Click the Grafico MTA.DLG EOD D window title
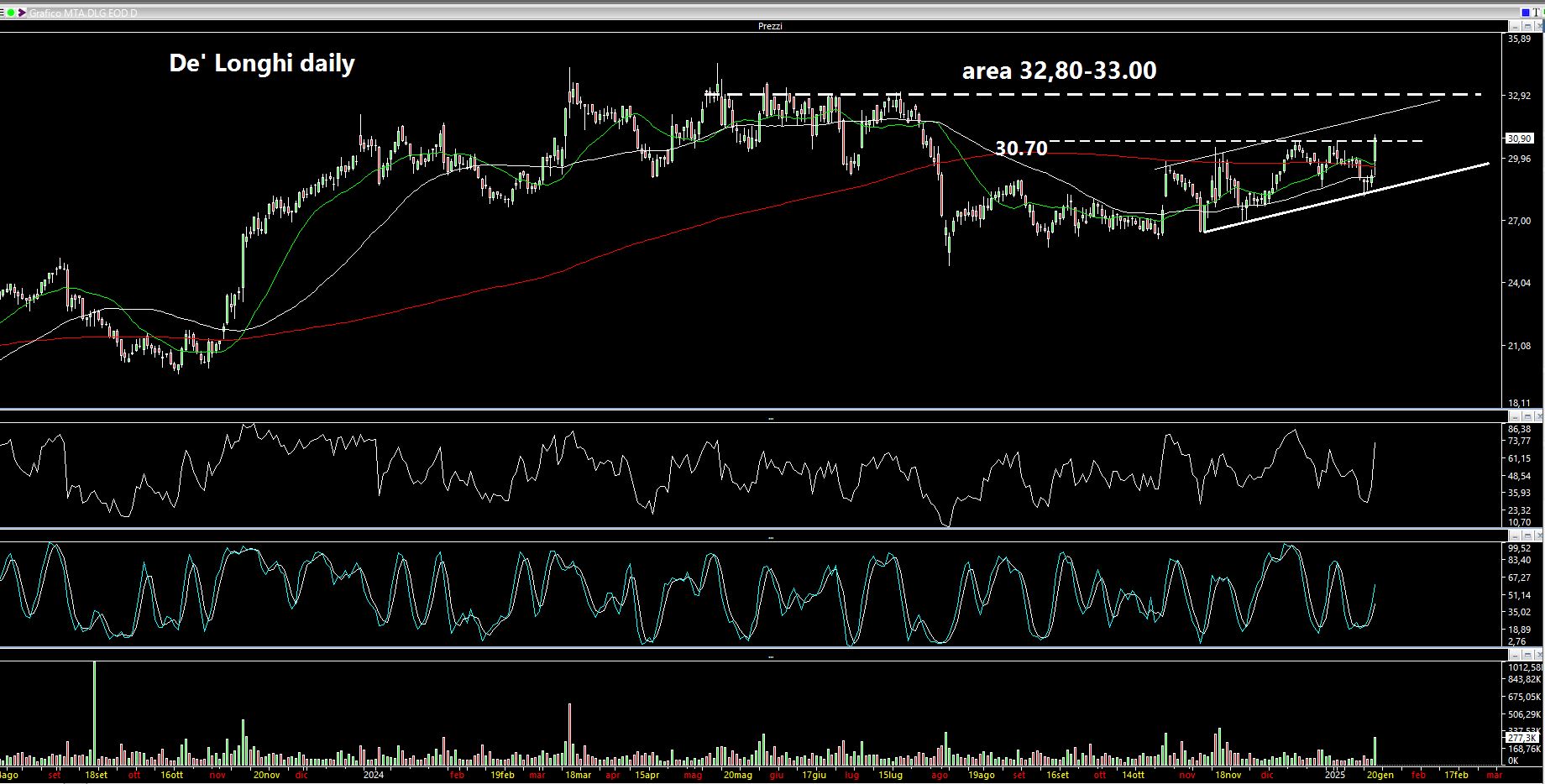The height and width of the screenshot is (784, 1545). (83, 13)
